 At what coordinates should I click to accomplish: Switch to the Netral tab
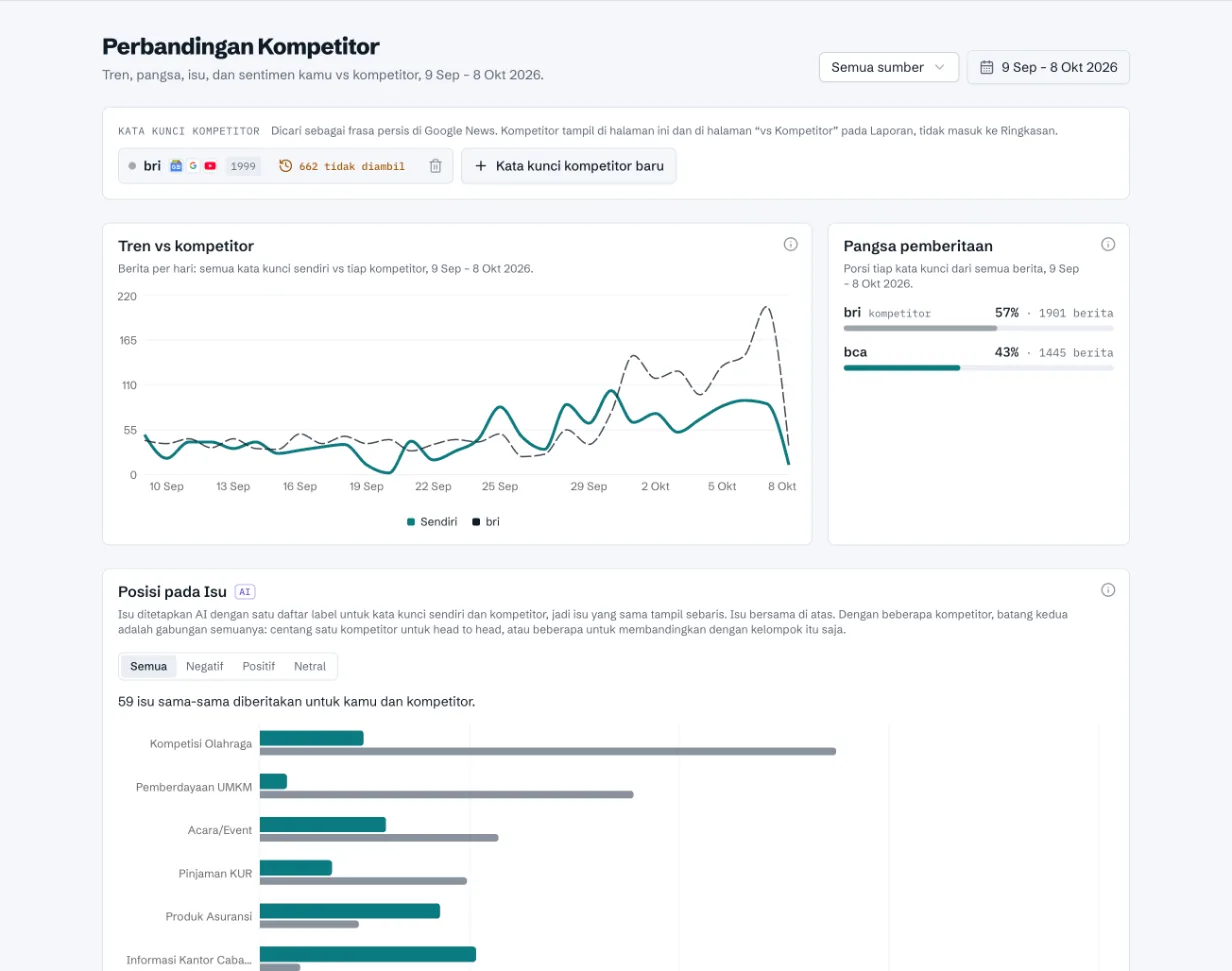click(x=310, y=666)
